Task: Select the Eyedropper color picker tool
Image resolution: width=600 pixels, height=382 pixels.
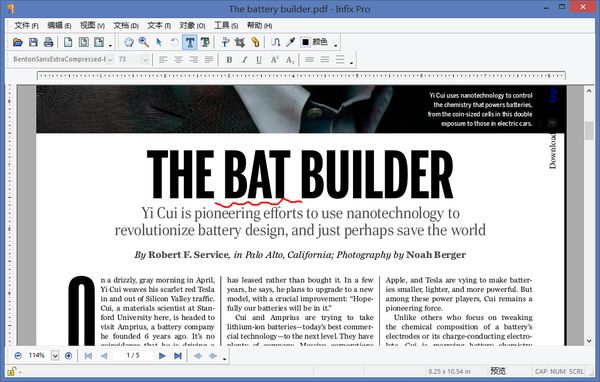Action: 290,42
